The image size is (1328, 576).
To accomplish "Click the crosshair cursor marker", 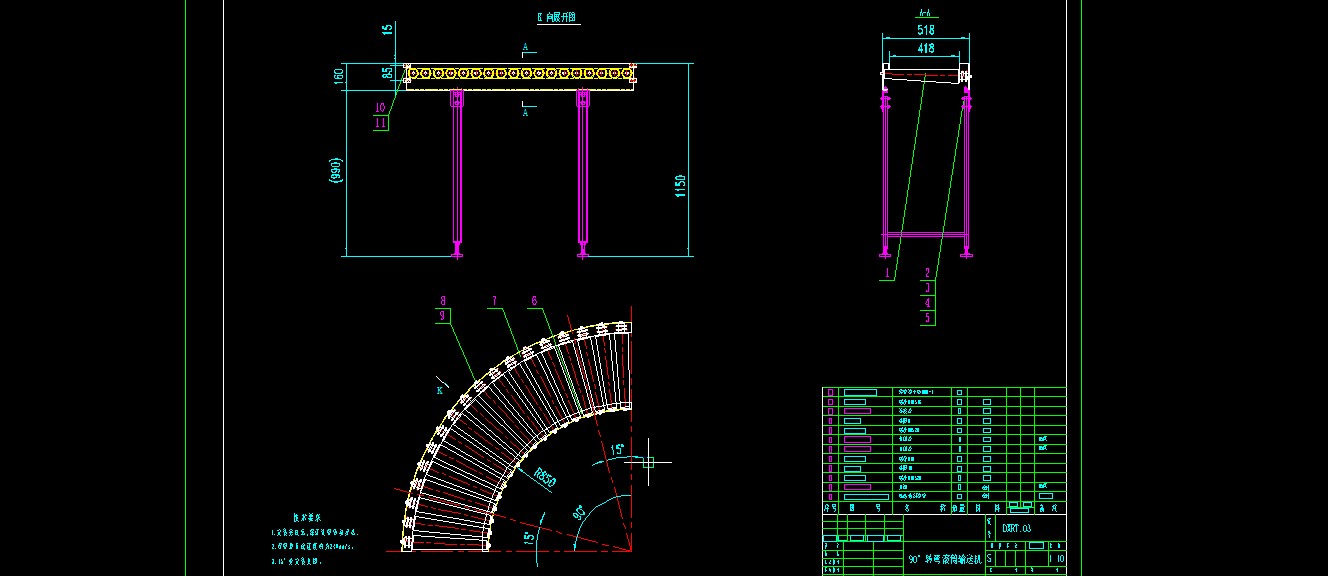I will (x=648, y=461).
